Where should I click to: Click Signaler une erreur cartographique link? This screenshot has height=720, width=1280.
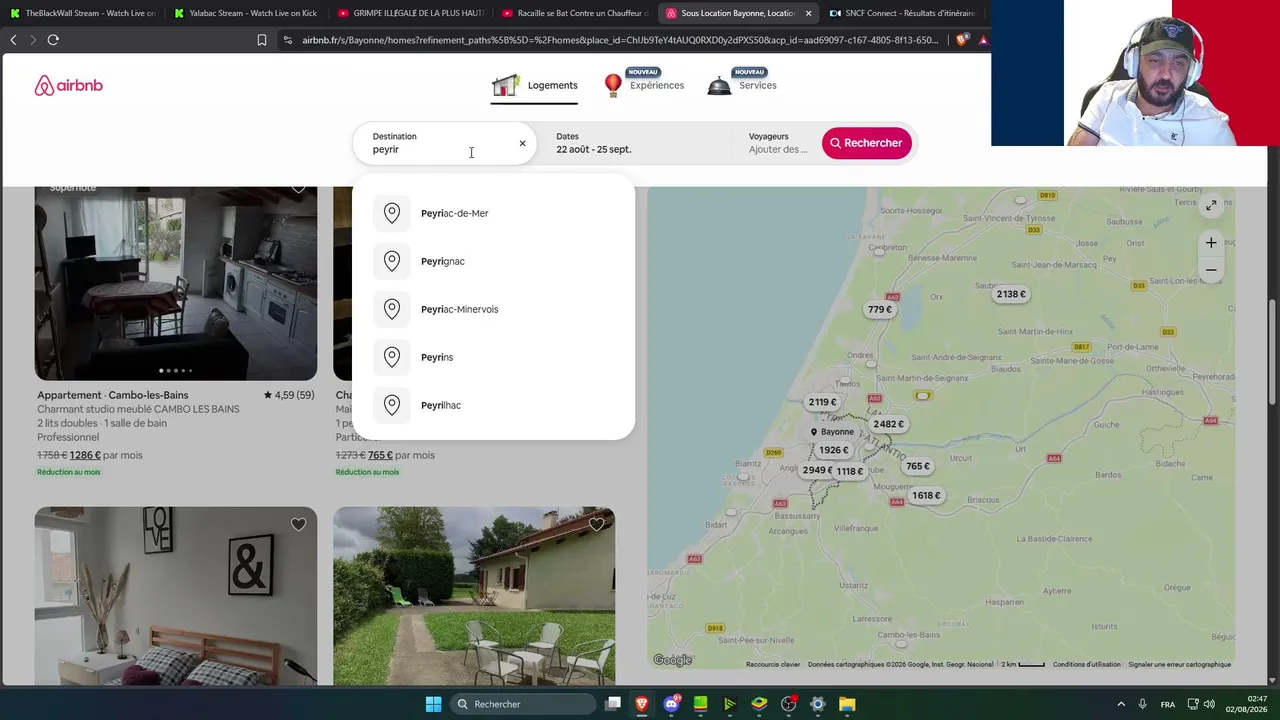tap(1180, 664)
